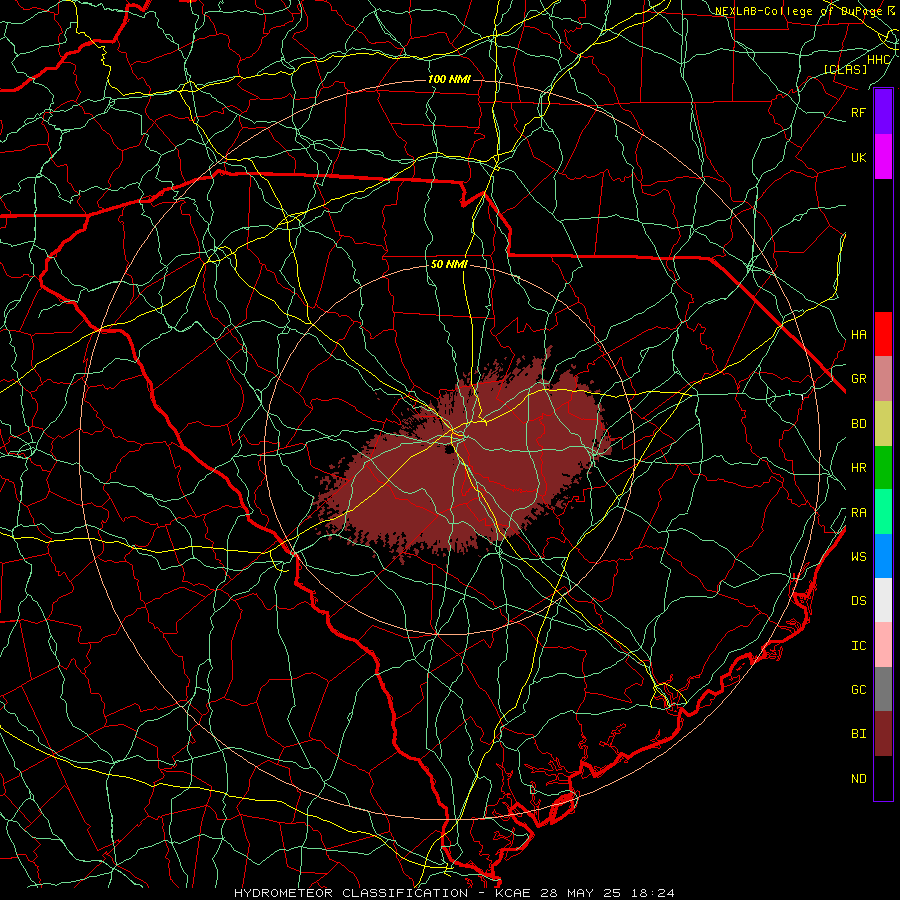Click the 'DS' legend label
The height and width of the screenshot is (900, 900).
tap(858, 600)
